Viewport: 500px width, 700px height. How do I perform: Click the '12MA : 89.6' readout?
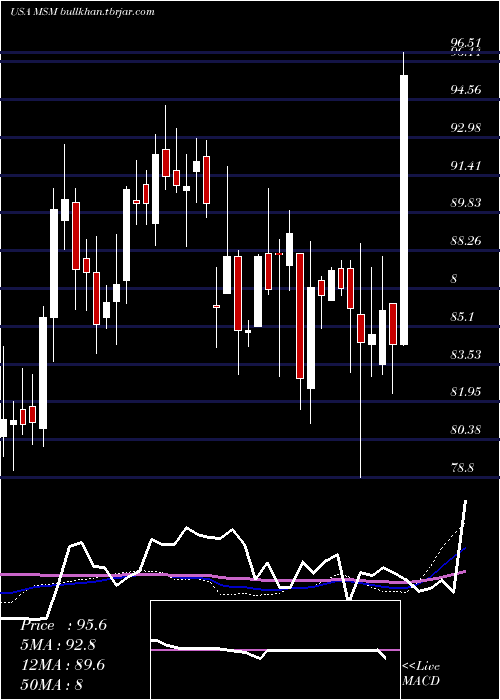click(62, 665)
